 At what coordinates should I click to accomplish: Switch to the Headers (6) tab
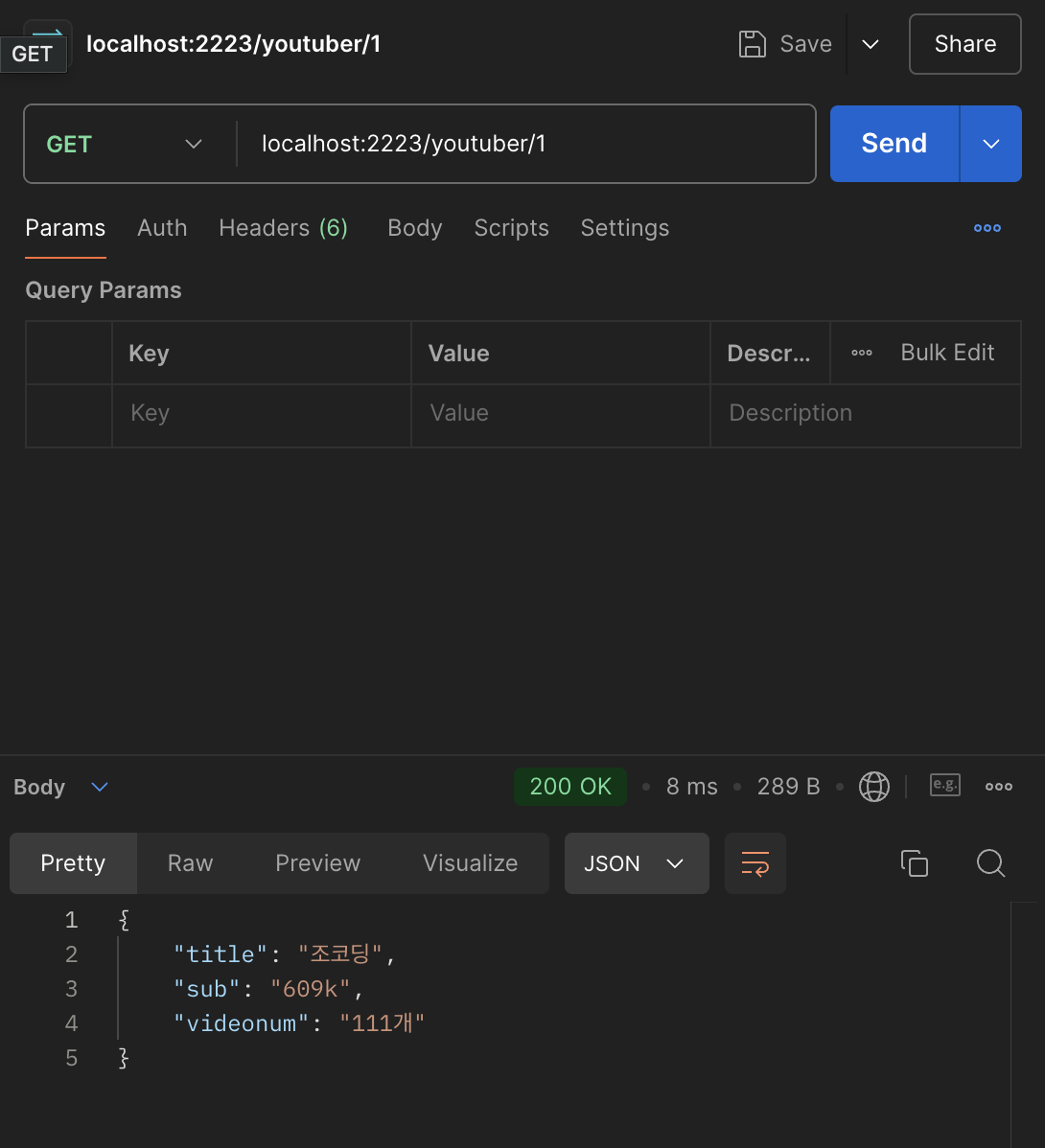(283, 228)
